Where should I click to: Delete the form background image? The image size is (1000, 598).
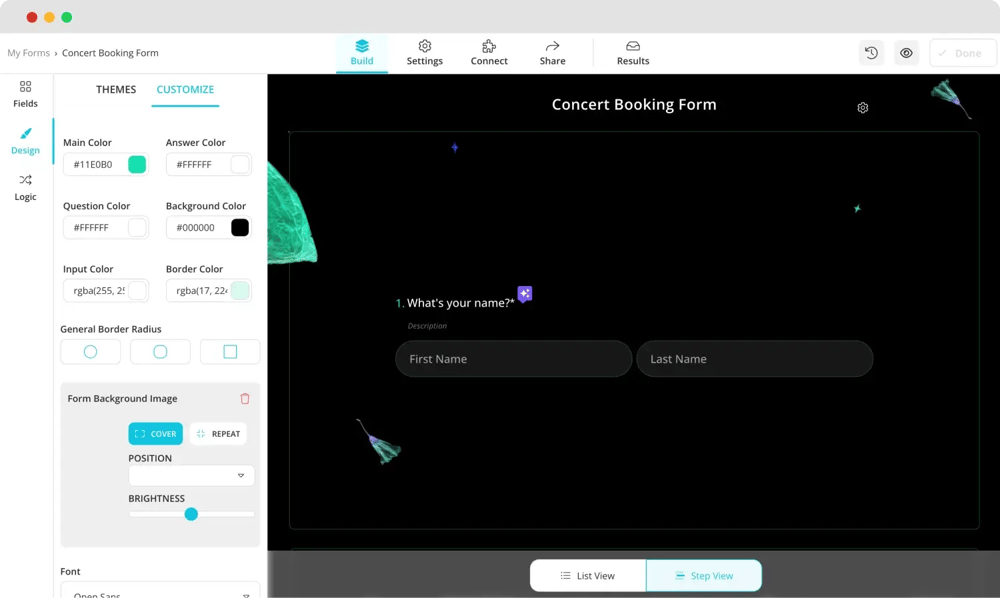click(244, 398)
